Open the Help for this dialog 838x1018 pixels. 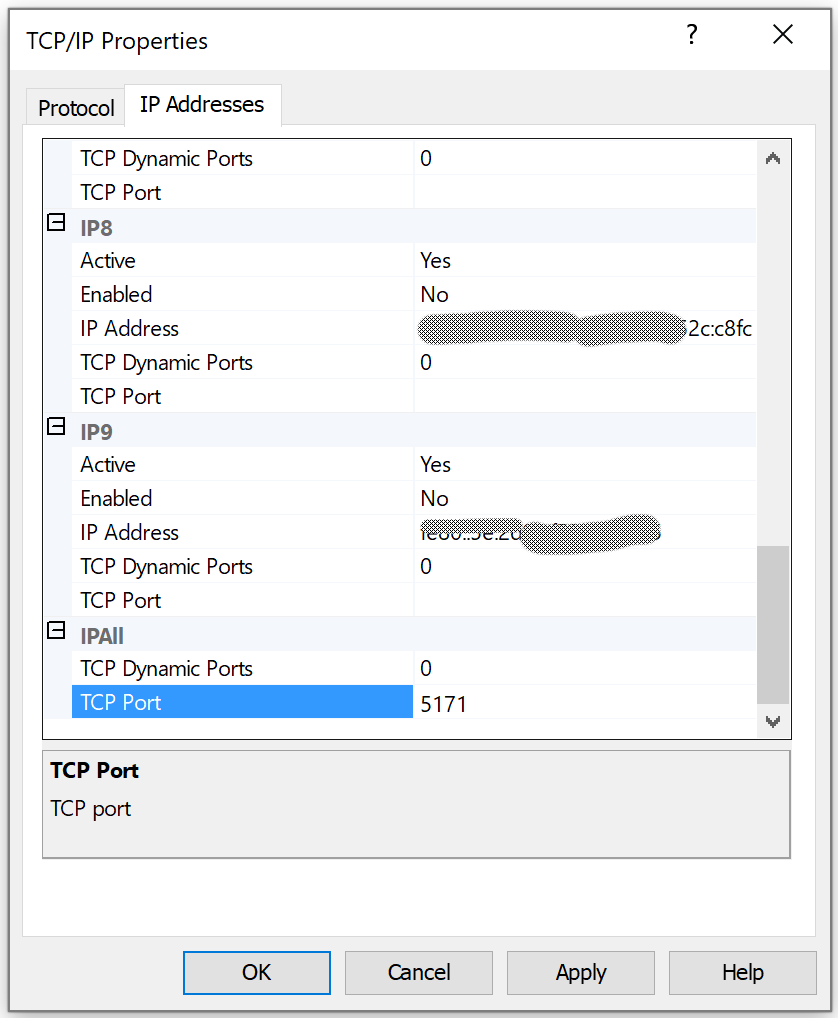click(742, 972)
